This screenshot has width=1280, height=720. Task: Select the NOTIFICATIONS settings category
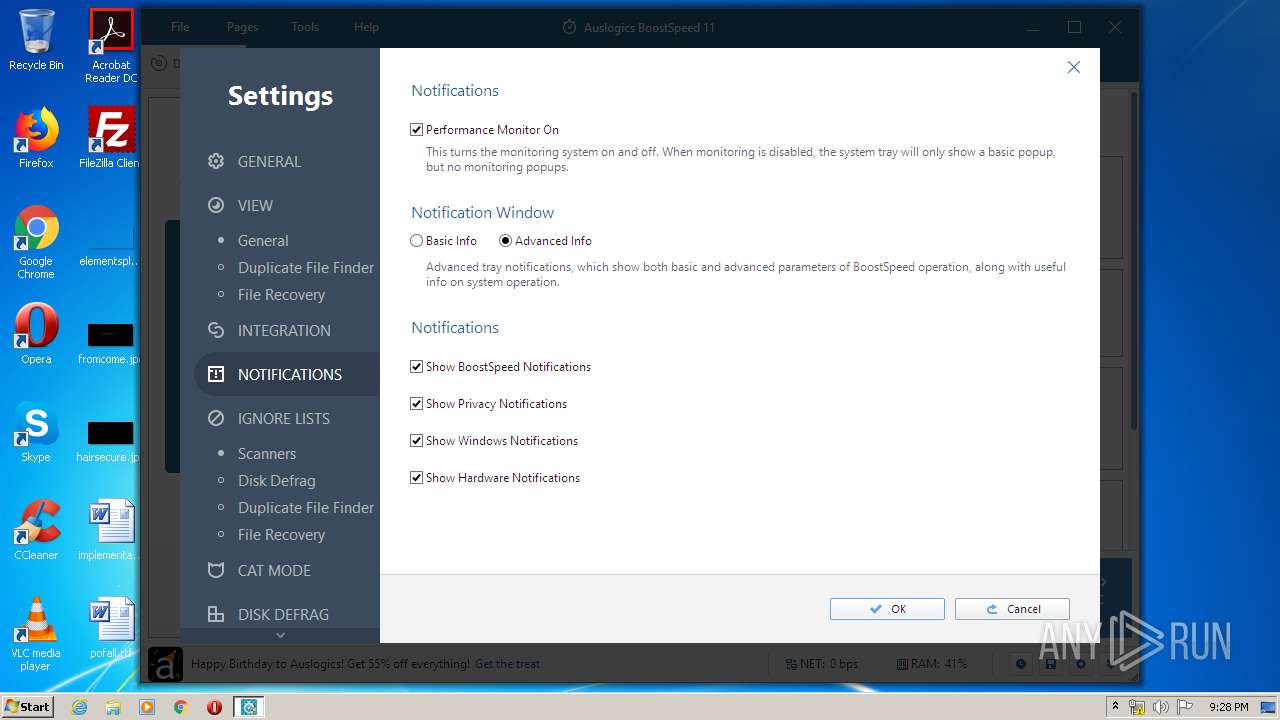coord(290,374)
